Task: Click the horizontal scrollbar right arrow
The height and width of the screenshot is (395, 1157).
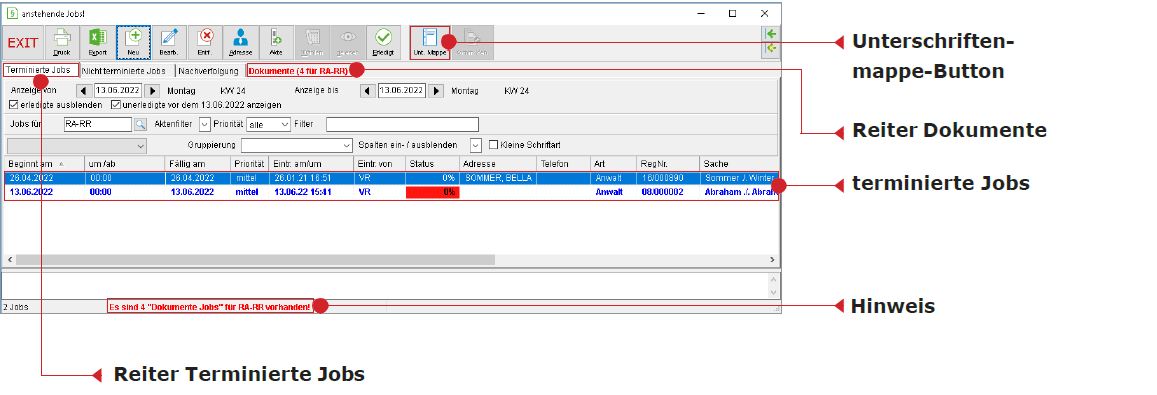Action: (772, 260)
